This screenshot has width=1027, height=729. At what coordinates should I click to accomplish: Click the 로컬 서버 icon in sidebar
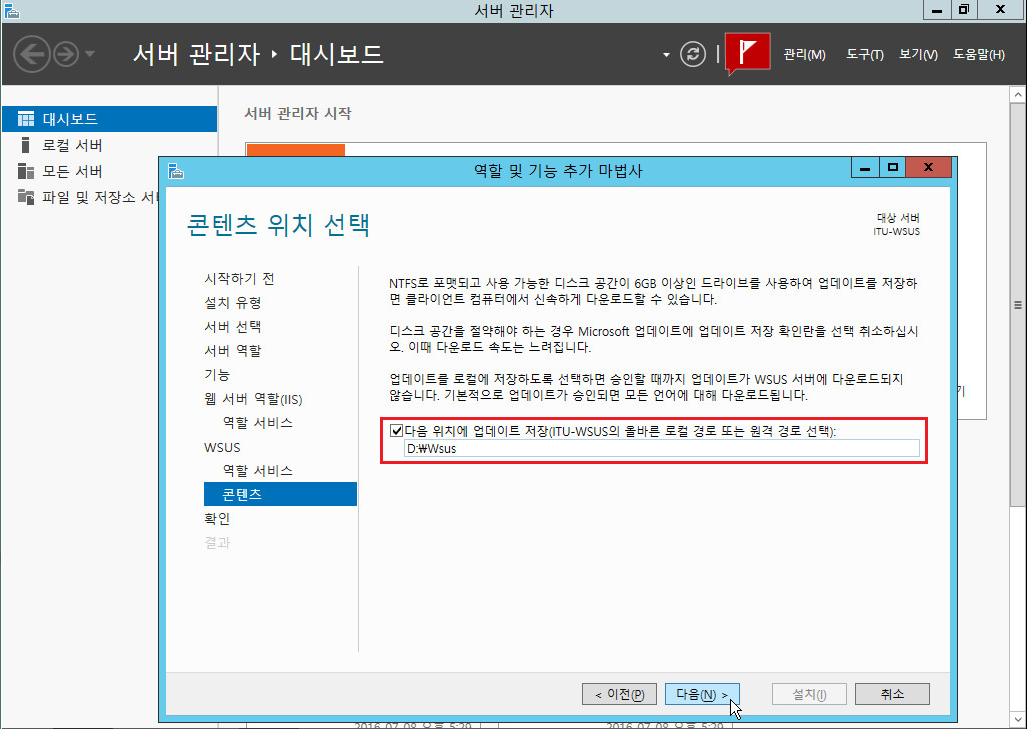[x=26, y=145]
